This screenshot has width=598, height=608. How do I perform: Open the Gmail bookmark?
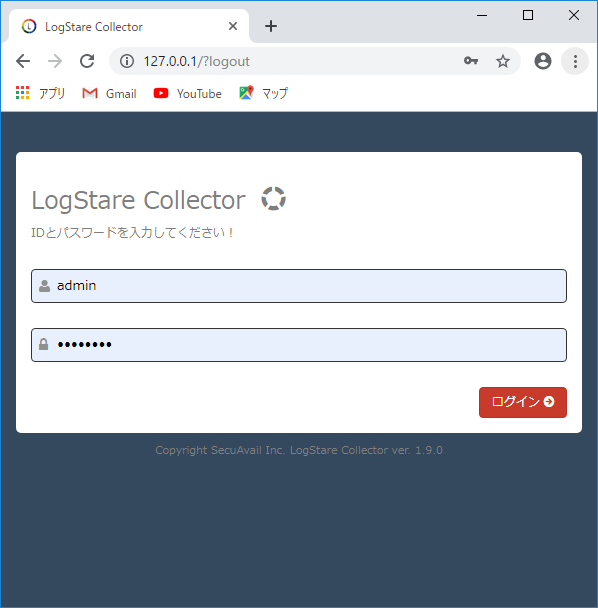109,93
